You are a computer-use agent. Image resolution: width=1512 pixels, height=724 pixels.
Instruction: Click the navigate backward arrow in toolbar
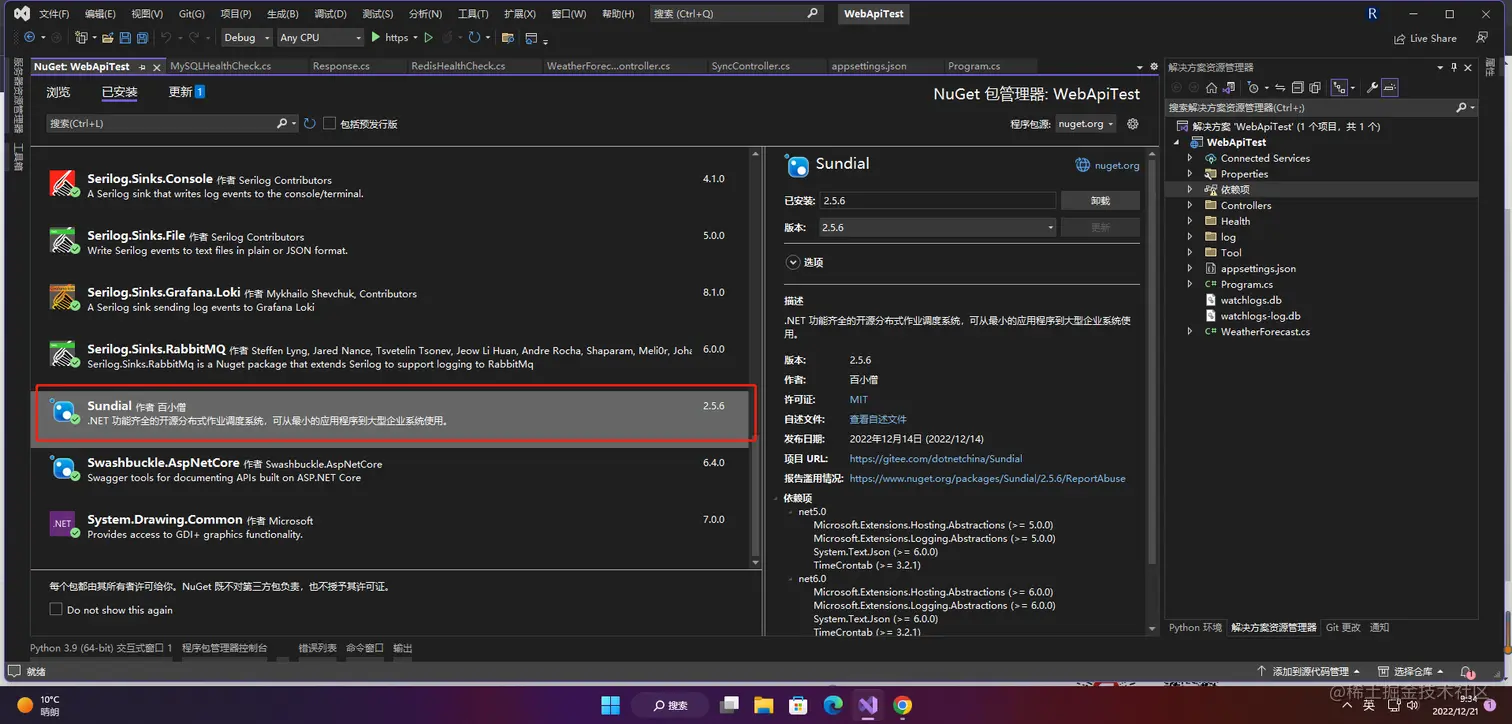[29, 38]
